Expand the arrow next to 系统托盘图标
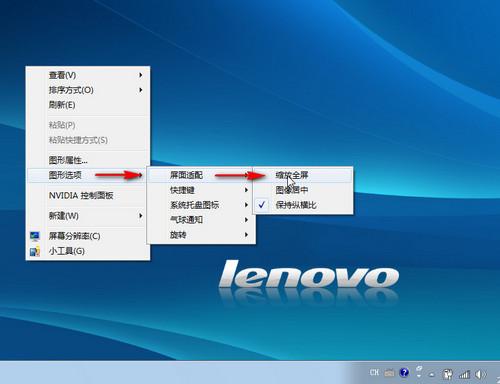This screenshot has width=500, height=384. point(246,205)
